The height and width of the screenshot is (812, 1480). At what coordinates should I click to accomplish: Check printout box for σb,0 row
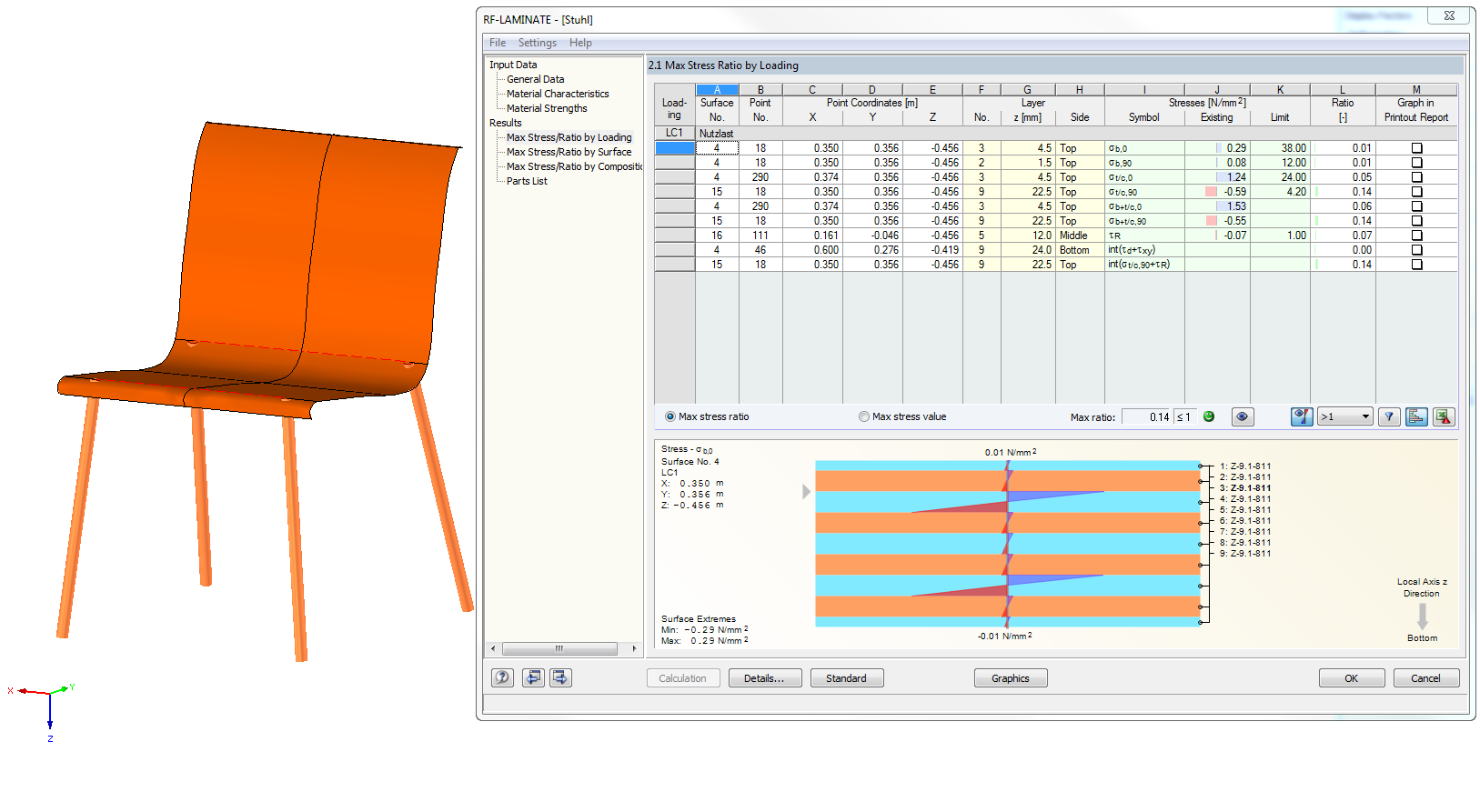(1416, 148)
